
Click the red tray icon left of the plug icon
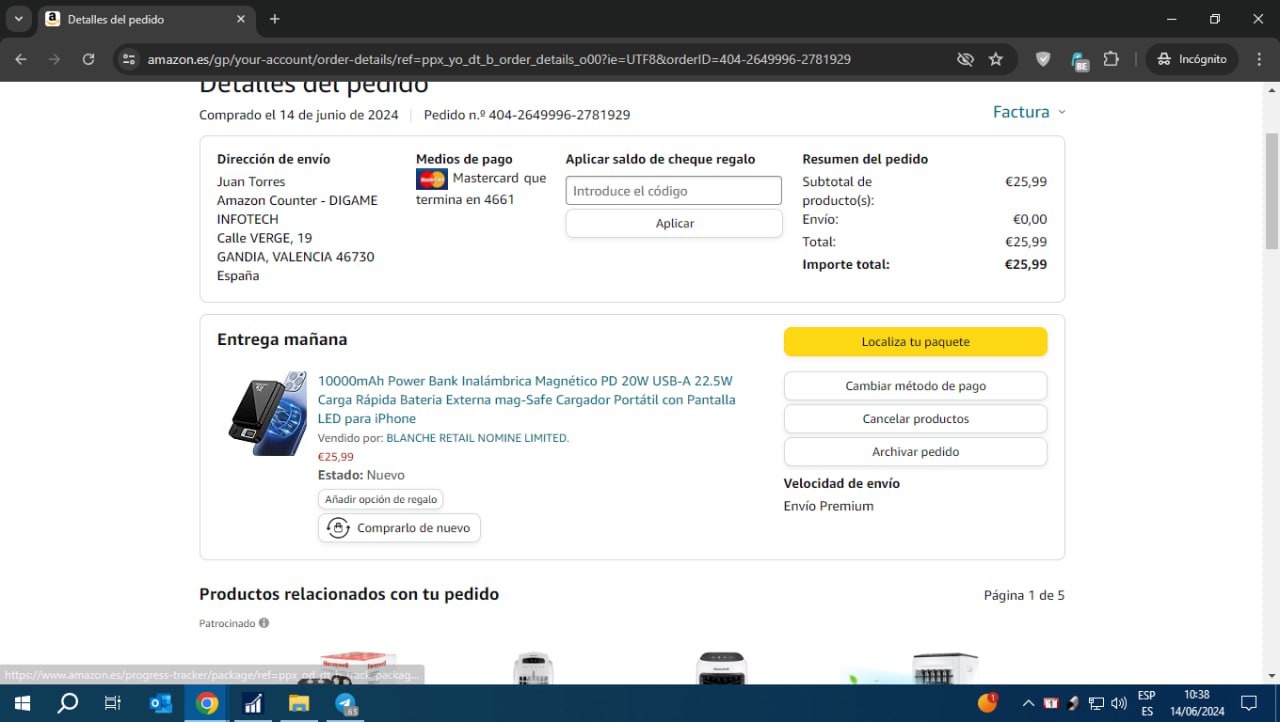coord(1051,703)
